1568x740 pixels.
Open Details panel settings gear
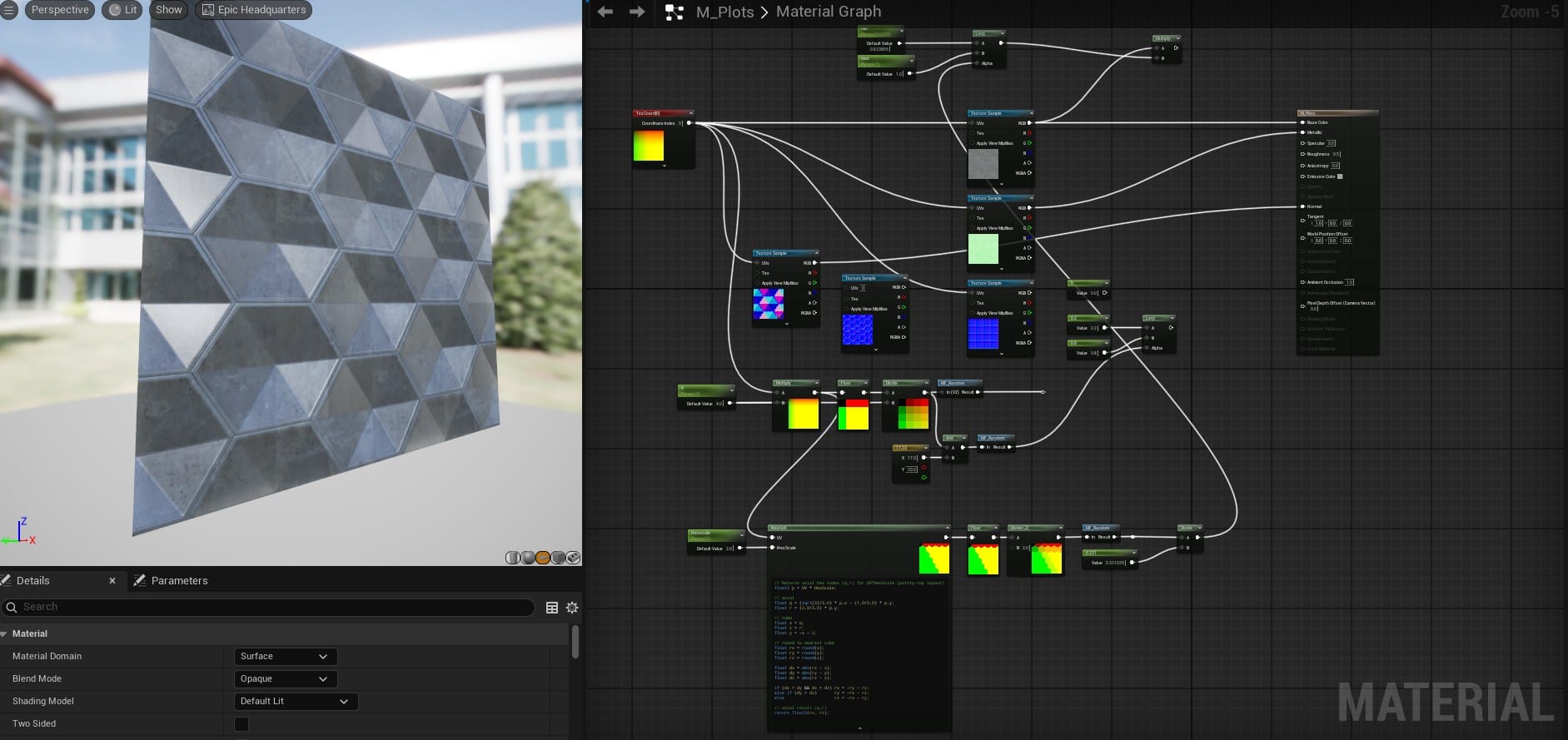pyautogui.click(x=572, y=608)
